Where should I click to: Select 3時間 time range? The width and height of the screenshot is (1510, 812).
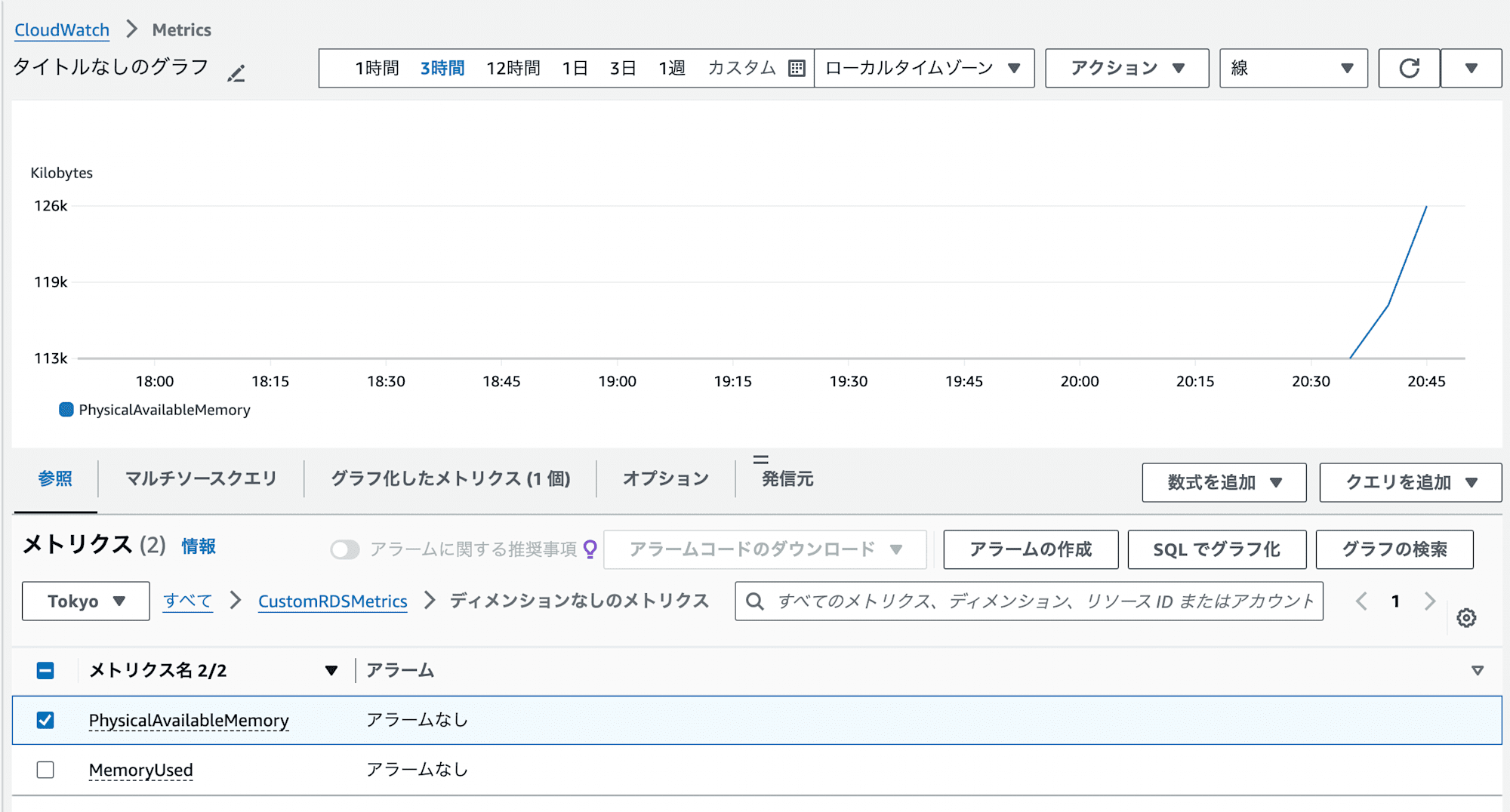pyautogui.click(x=442, y=68)
